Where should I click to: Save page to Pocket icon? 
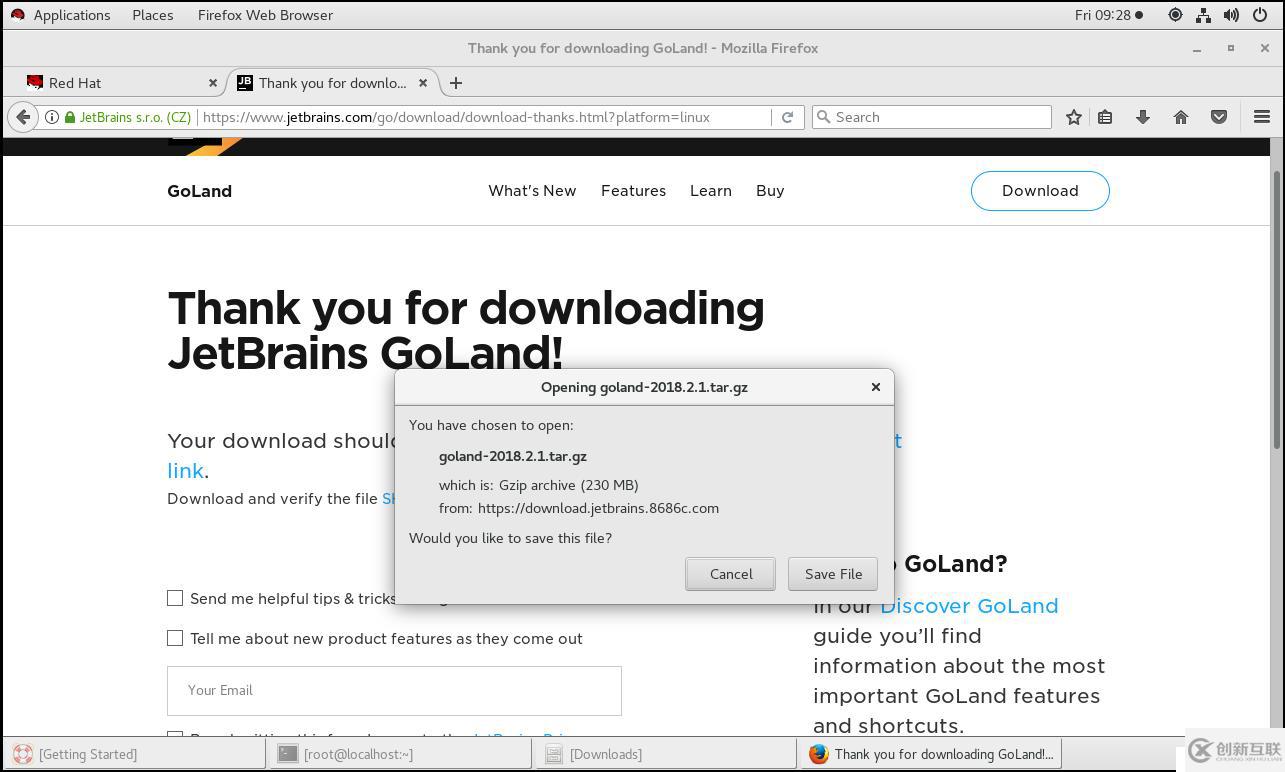(1219, 117)
